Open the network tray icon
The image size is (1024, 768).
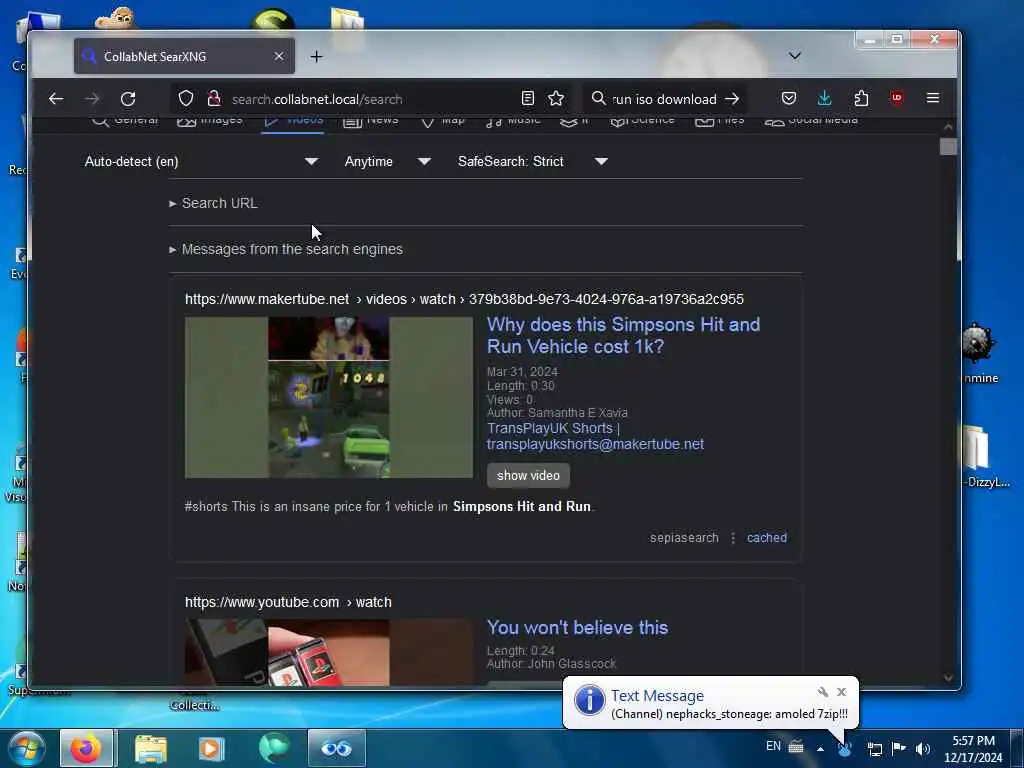tap(874, 748)
